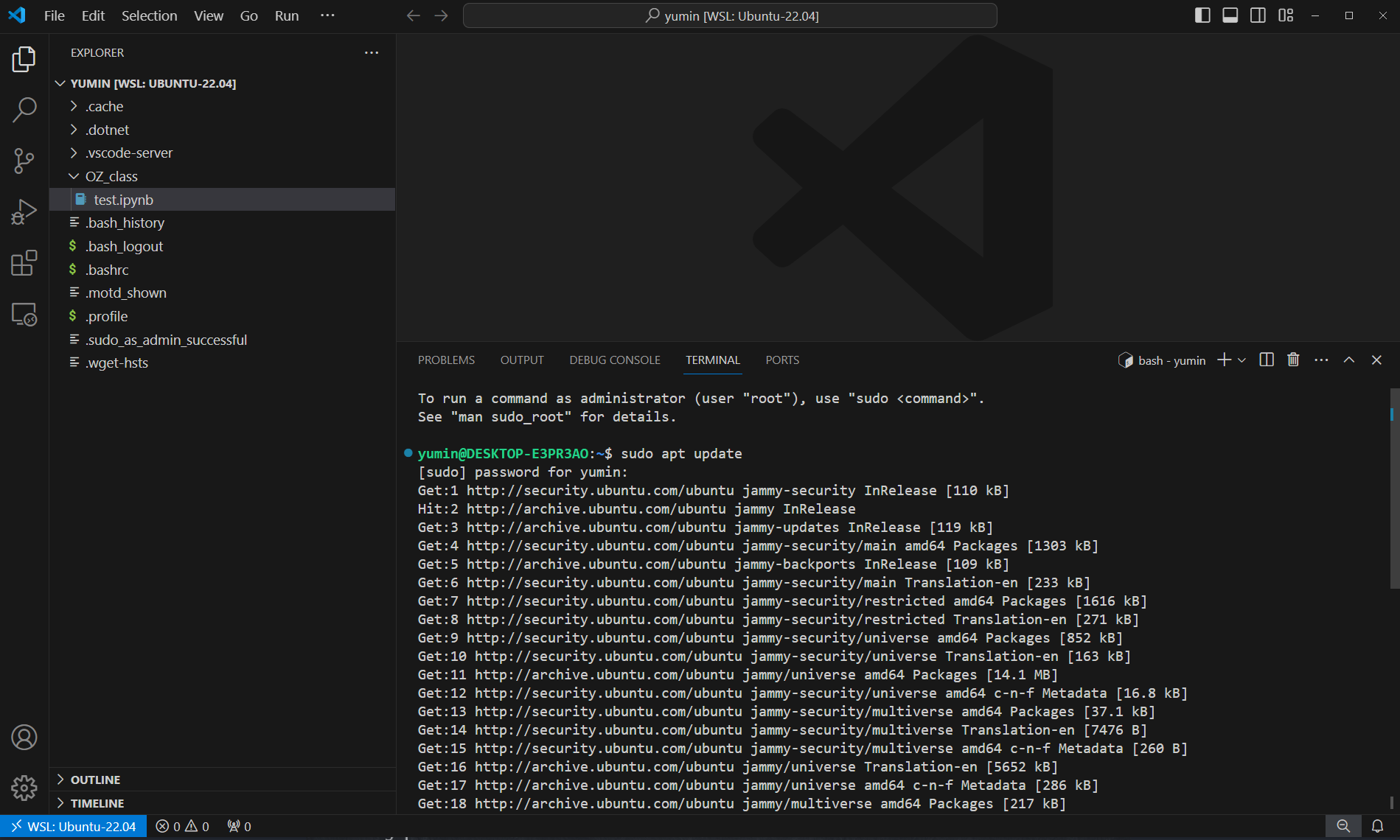Open the Customize Layout button
The width and height of the screenshot is (1400, 840).
pos(1286,15)
